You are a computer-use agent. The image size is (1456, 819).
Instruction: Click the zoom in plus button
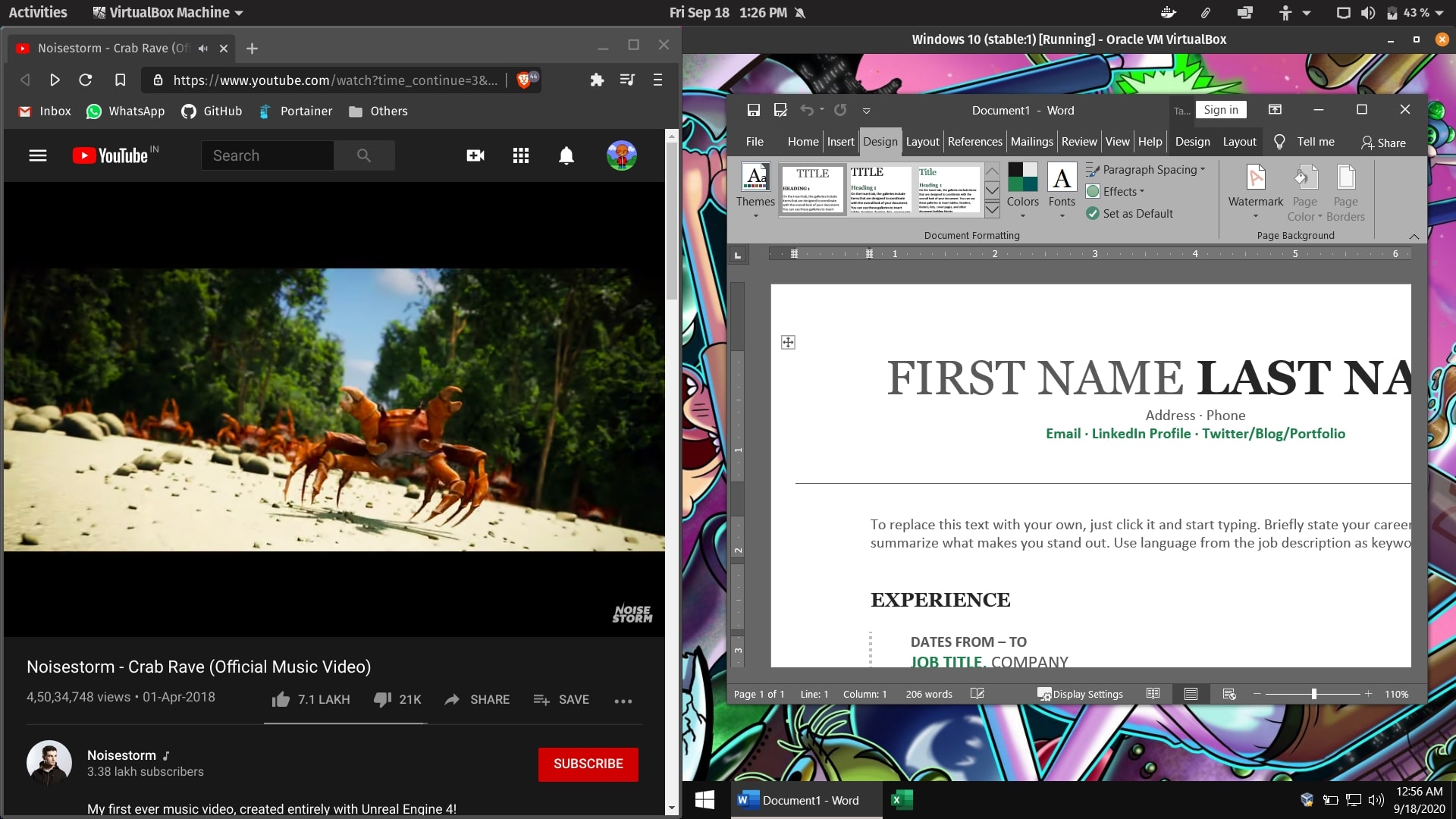pos(1368,694)
